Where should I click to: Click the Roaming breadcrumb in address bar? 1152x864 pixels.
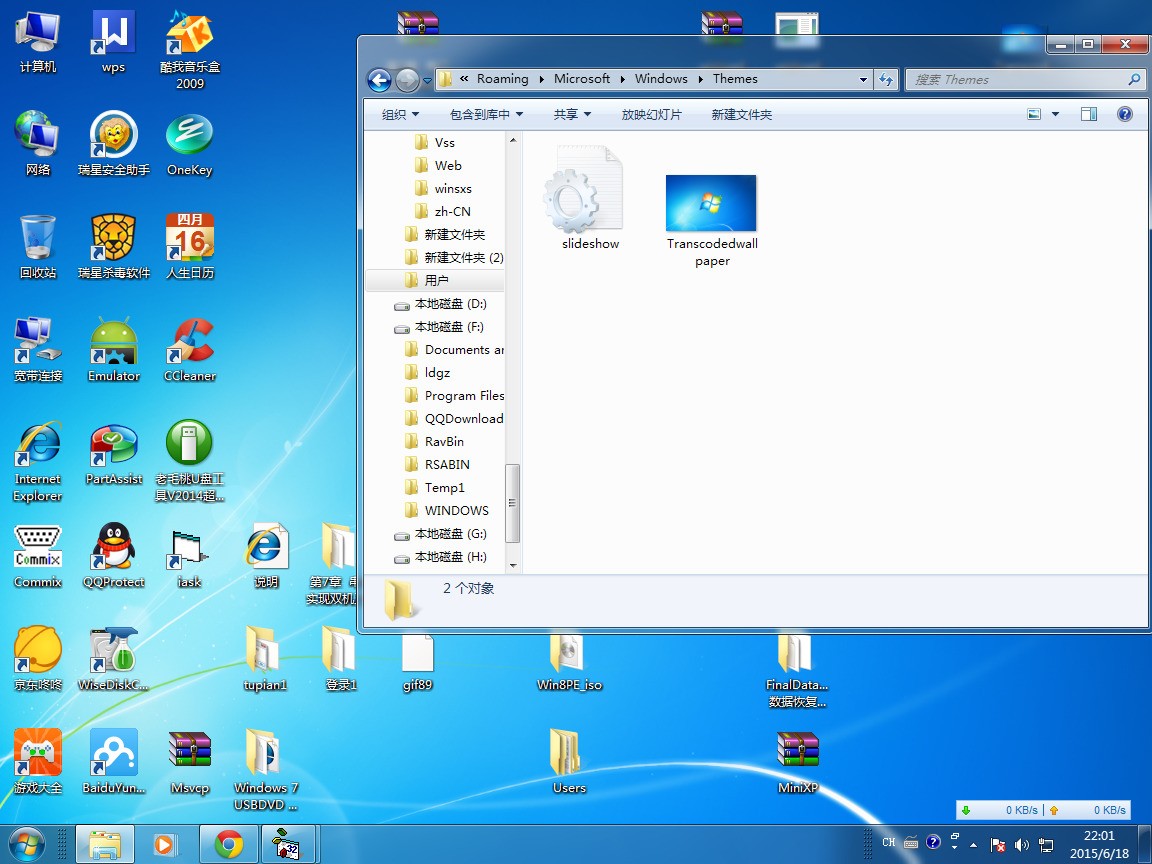point(503,79)
